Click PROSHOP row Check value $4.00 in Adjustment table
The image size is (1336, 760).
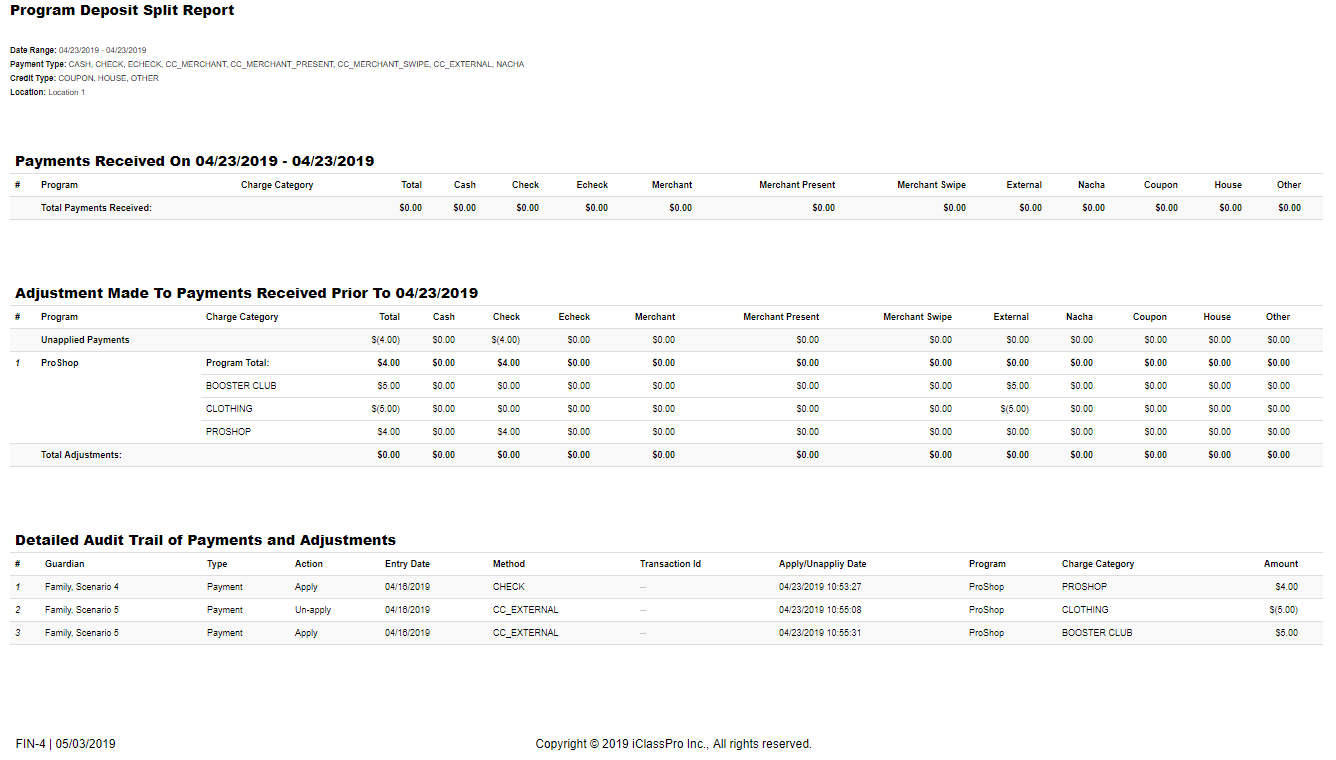pos(508,432)
